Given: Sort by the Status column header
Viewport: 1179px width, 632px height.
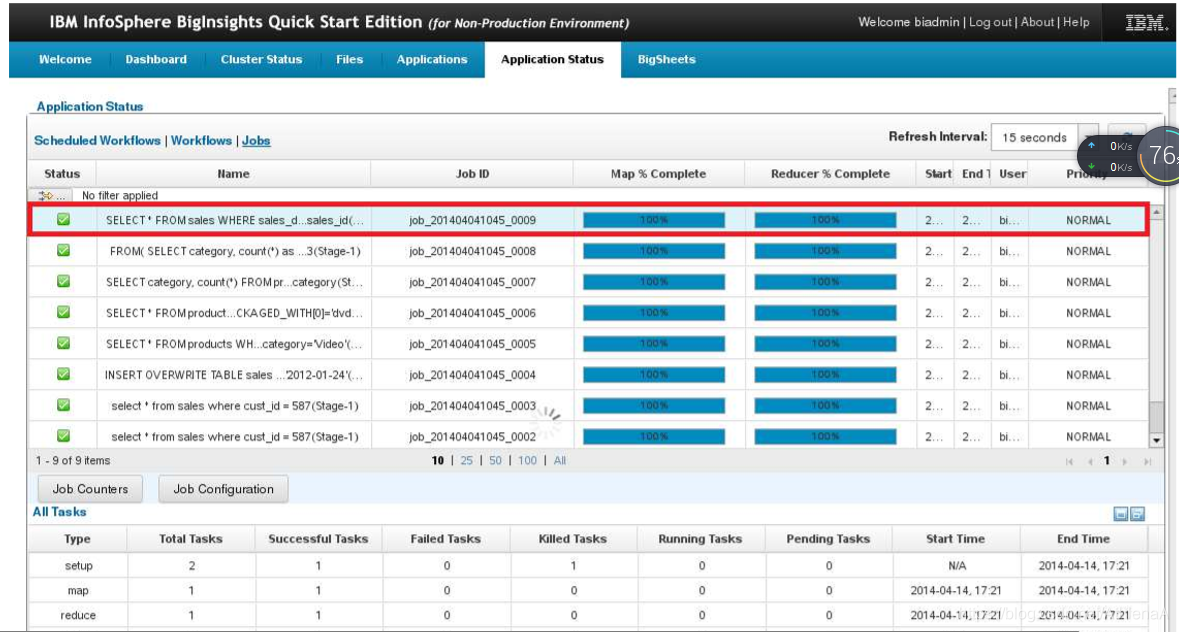Looking at the screenshot, I should tap(62, 174).
